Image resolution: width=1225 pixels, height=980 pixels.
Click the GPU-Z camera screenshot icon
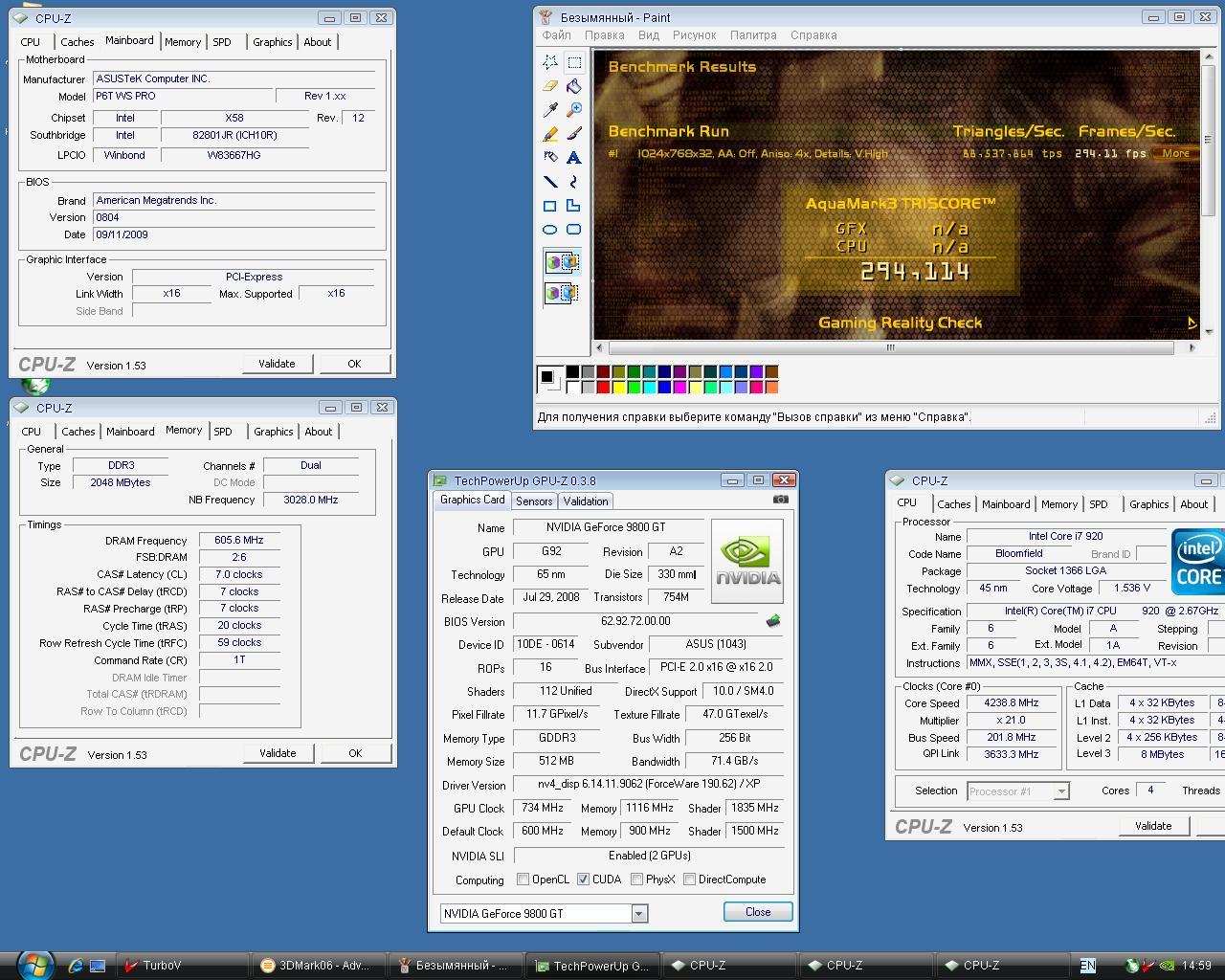point(781,500)
